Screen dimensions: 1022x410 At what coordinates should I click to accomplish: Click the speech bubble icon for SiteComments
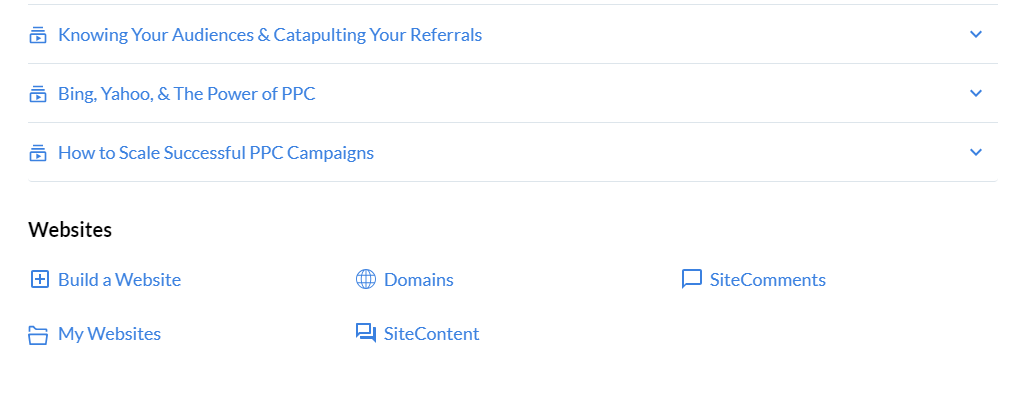692,280
